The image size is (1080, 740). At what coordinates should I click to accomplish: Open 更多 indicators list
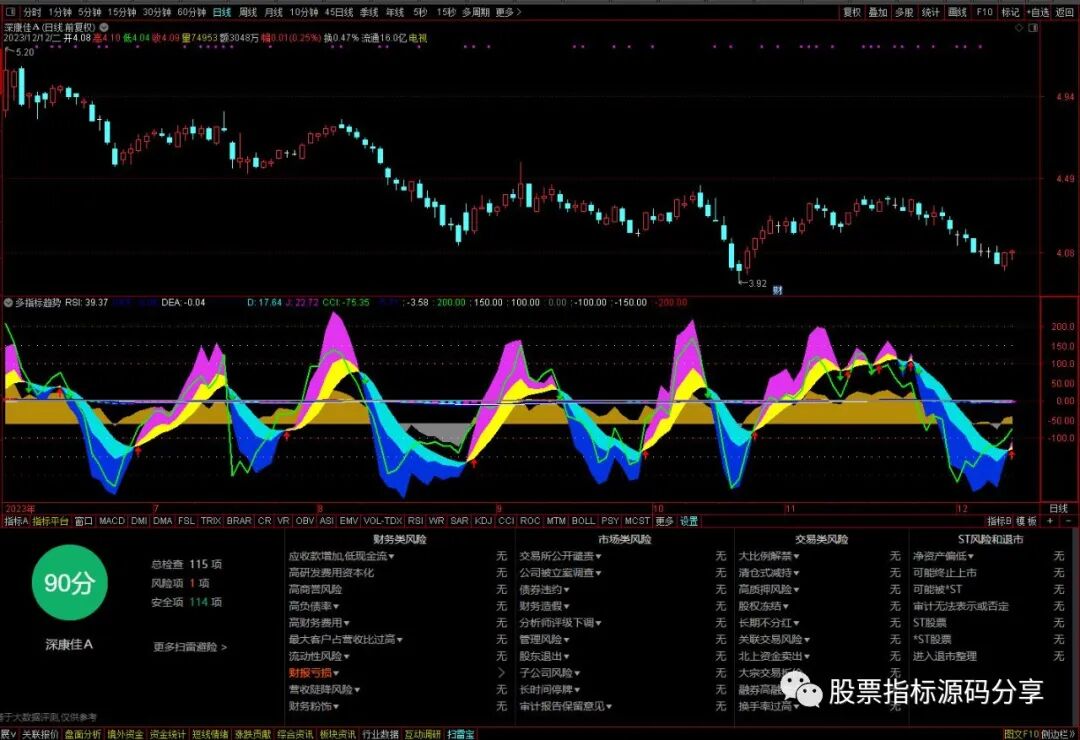click(x=664, y=521)
